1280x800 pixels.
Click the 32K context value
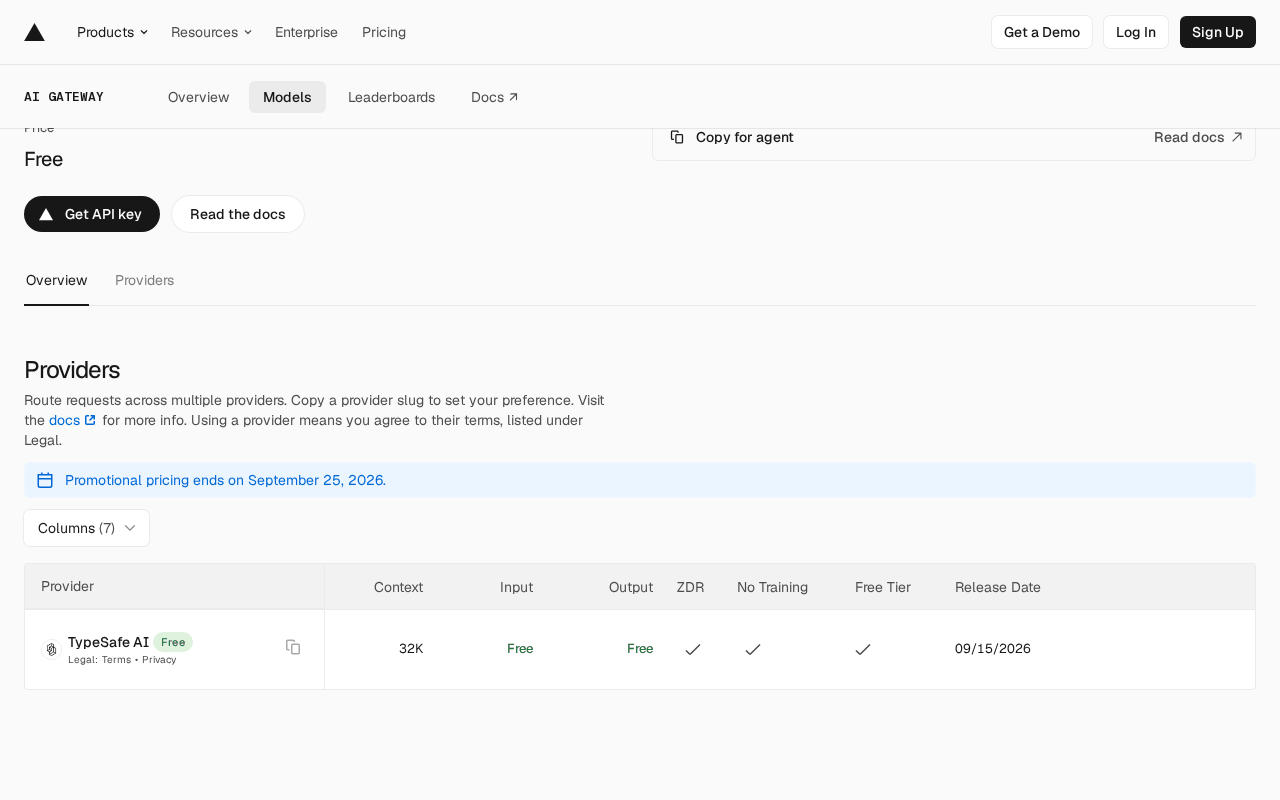[411, 648]
